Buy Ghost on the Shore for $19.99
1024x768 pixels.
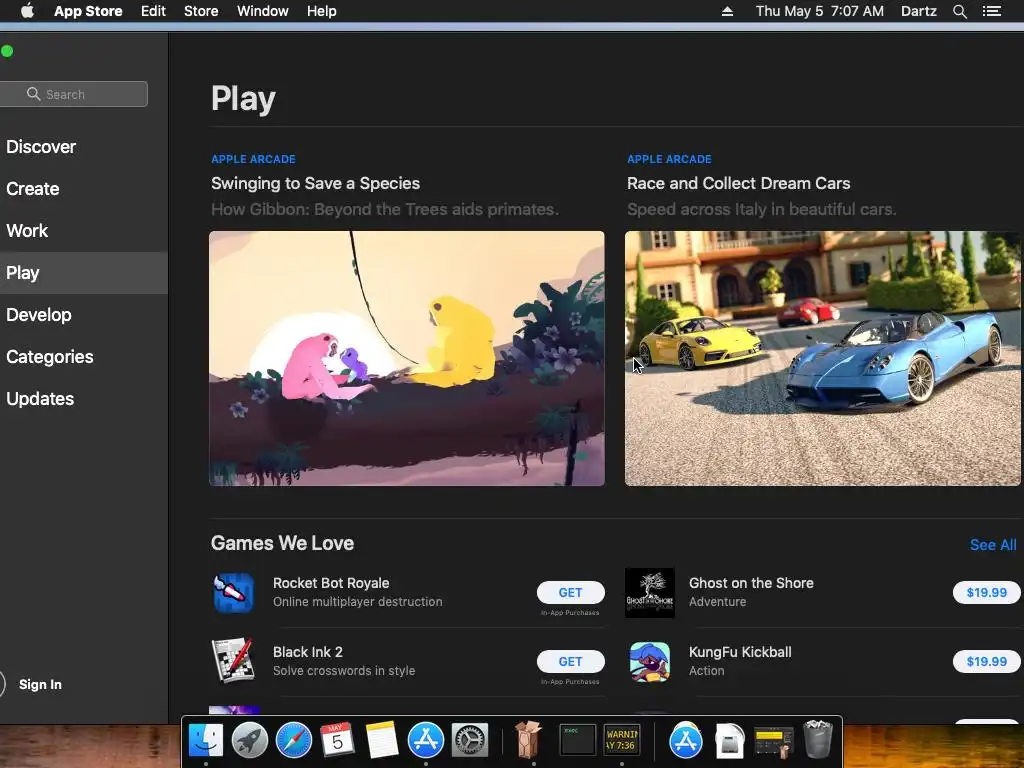(x=986, y=592)
